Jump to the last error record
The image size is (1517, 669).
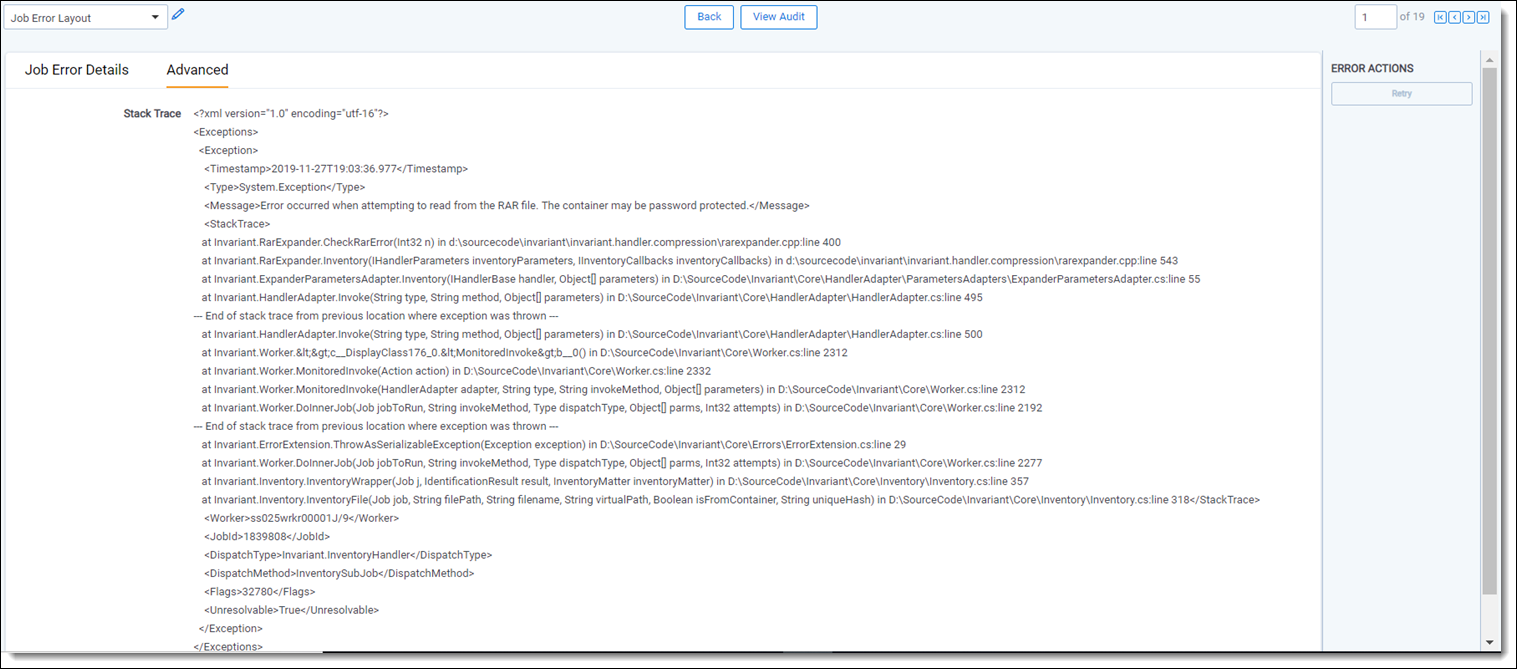pyautogui.click(x=1483, y=17)
